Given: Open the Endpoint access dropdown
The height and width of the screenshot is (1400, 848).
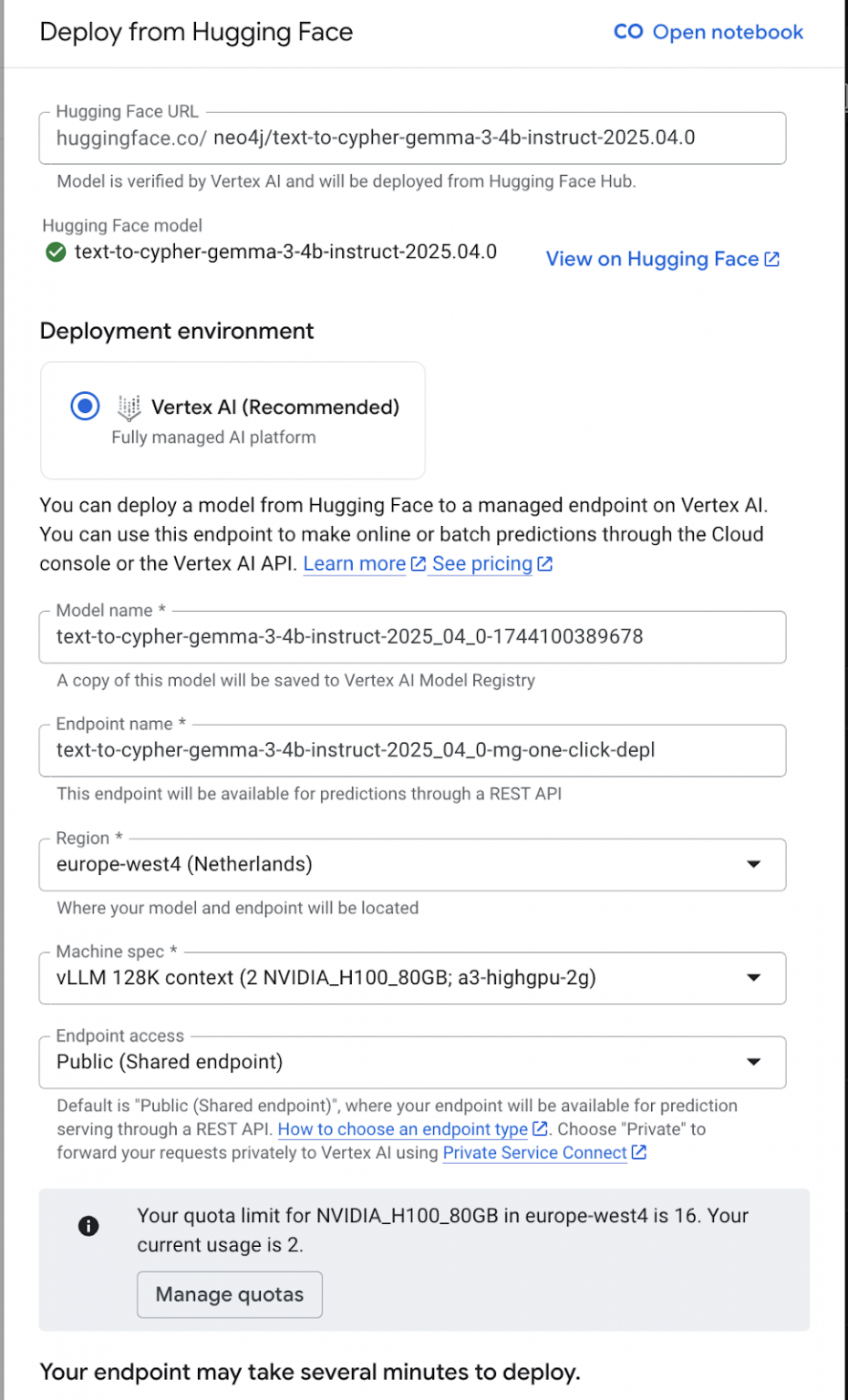Looking at the screenshot, I should 754,1062.
